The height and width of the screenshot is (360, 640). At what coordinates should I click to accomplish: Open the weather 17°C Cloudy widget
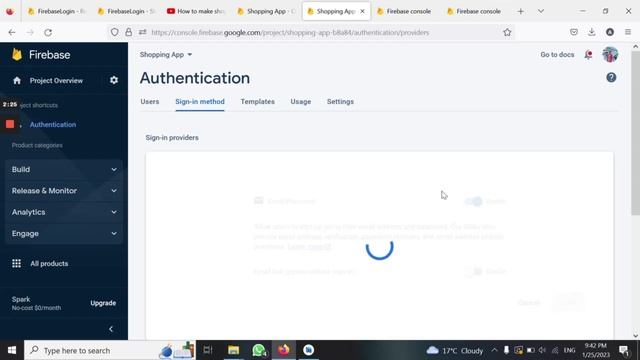click(455, 350)
